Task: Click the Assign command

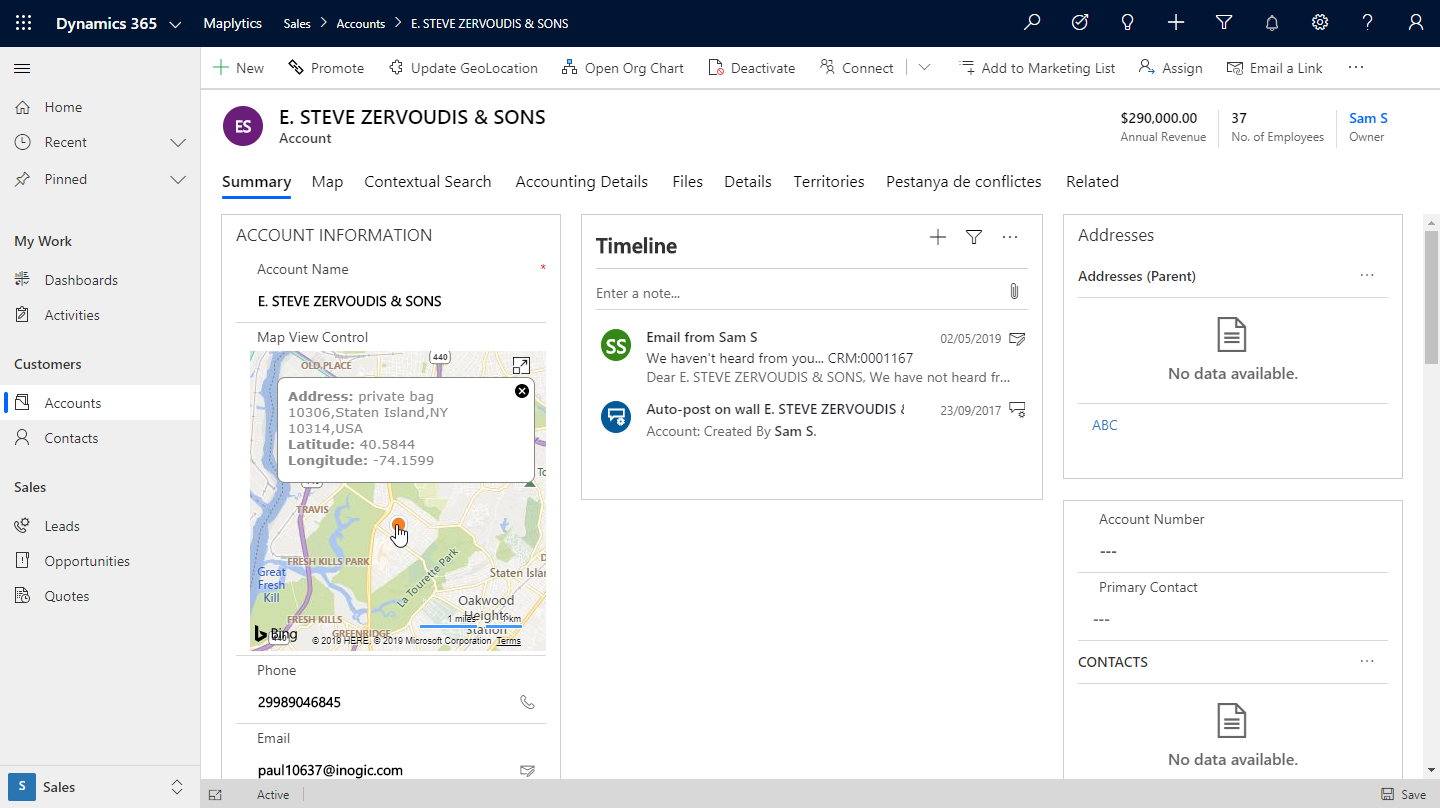Action: [x=1171, y=68]
